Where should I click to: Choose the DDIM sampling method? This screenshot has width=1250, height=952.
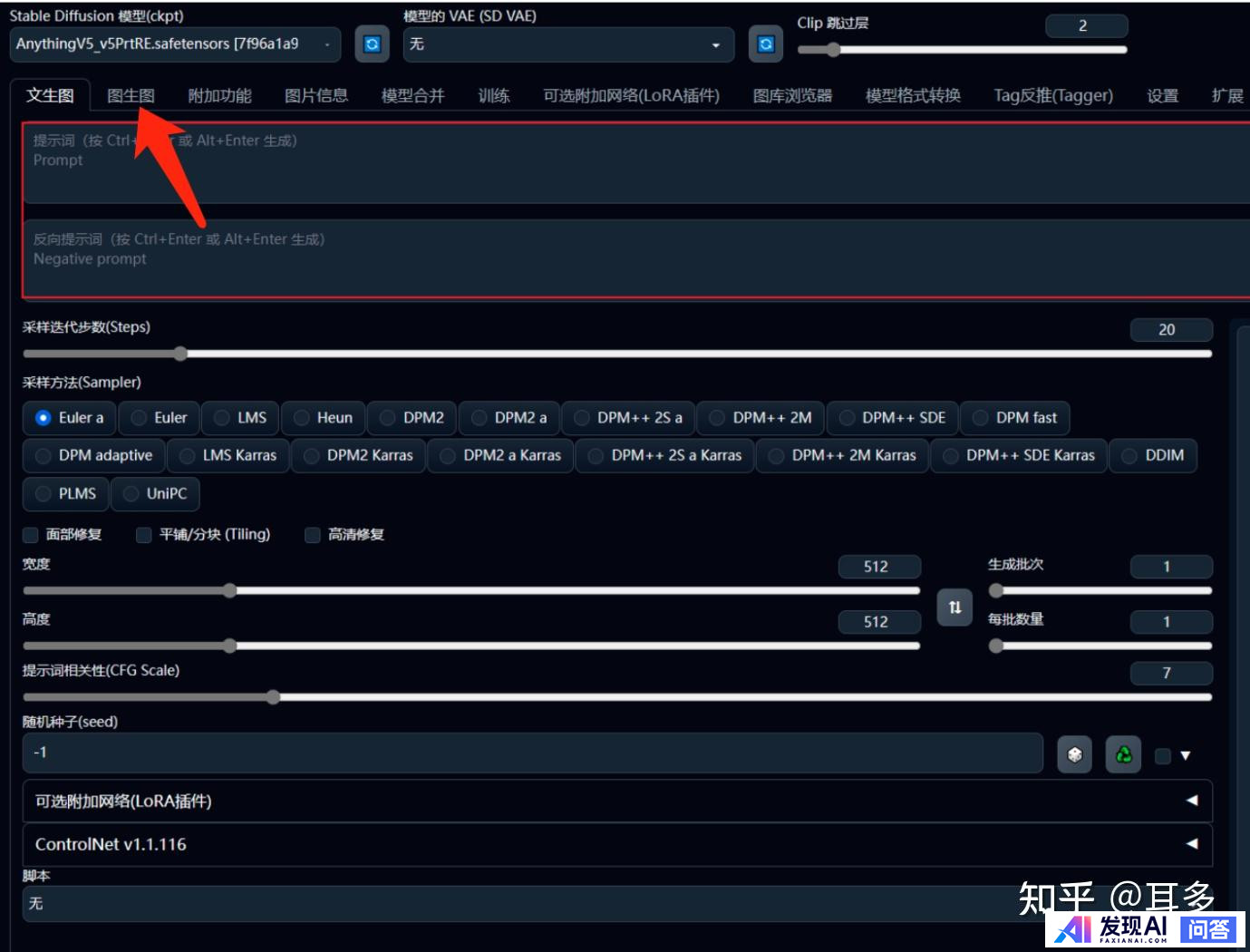1153,455
